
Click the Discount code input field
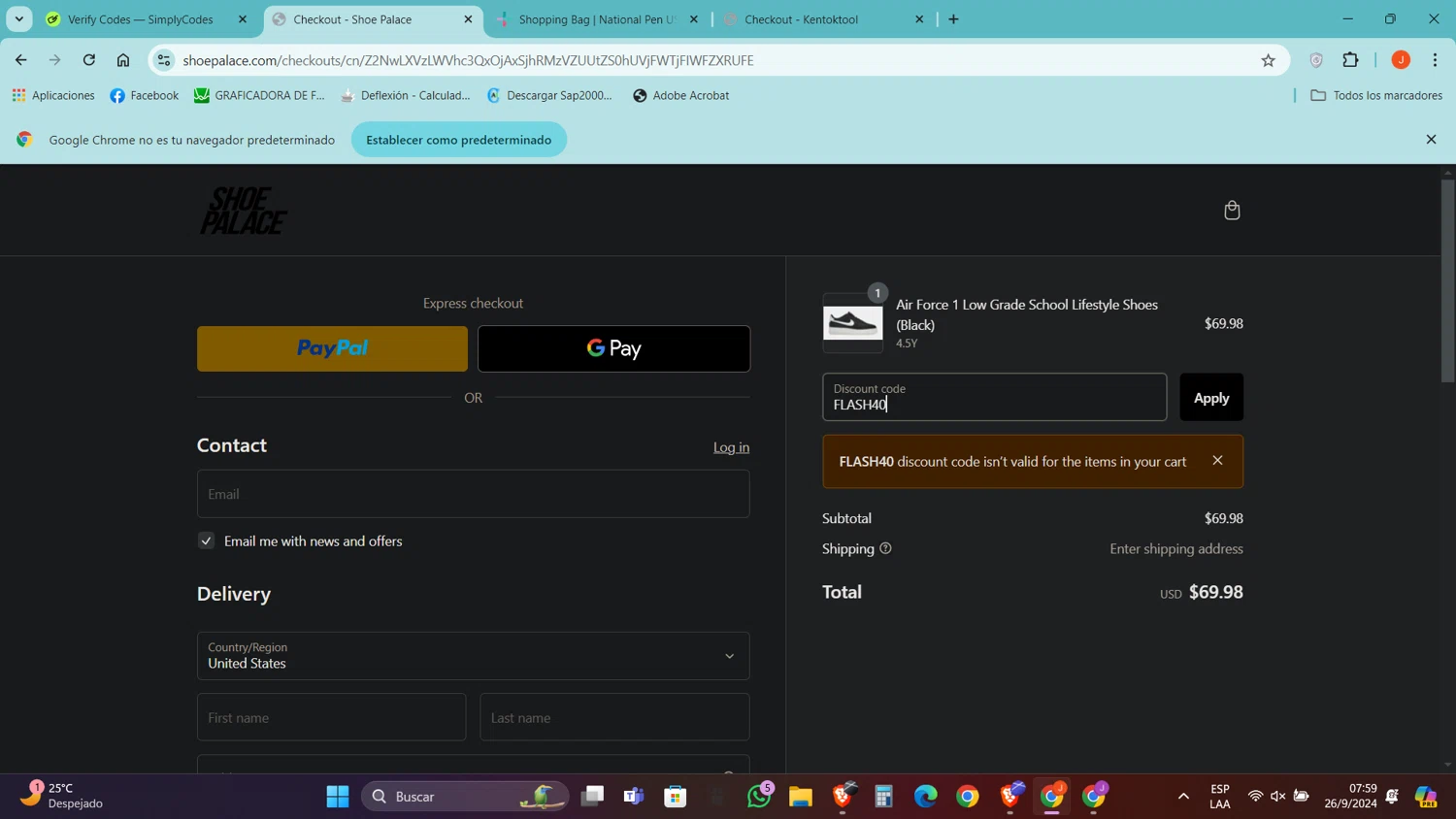pos(994,398)
